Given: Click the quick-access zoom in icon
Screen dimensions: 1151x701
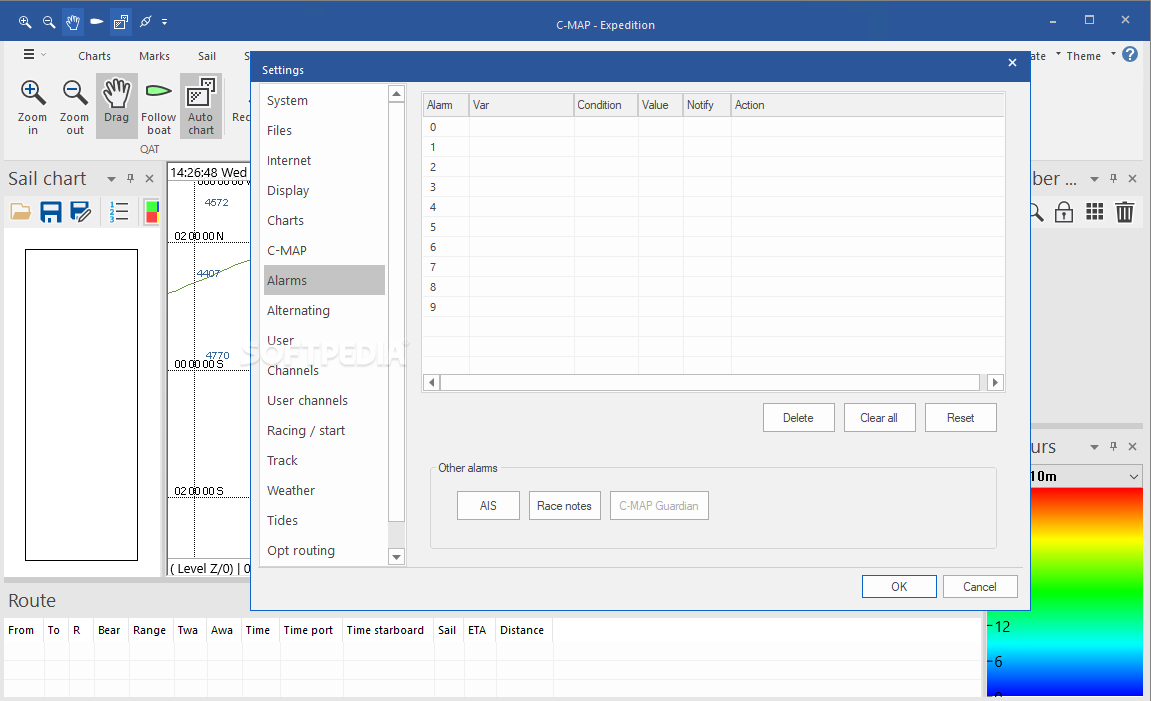Looking at the screenshot, I should coord(25,22).
